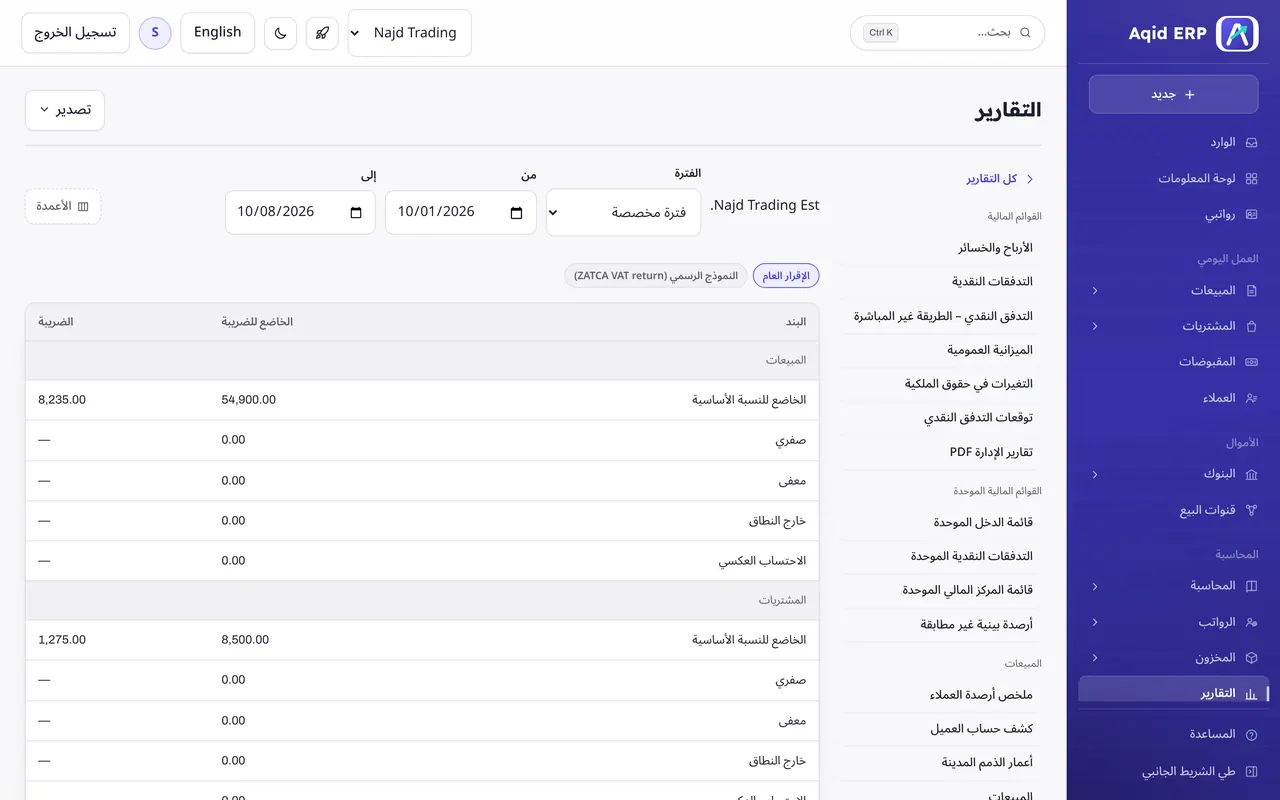Open Receipts (المقبوضات) in the sidebar
Screen dimensions: 1280x800
point(1173,362)
